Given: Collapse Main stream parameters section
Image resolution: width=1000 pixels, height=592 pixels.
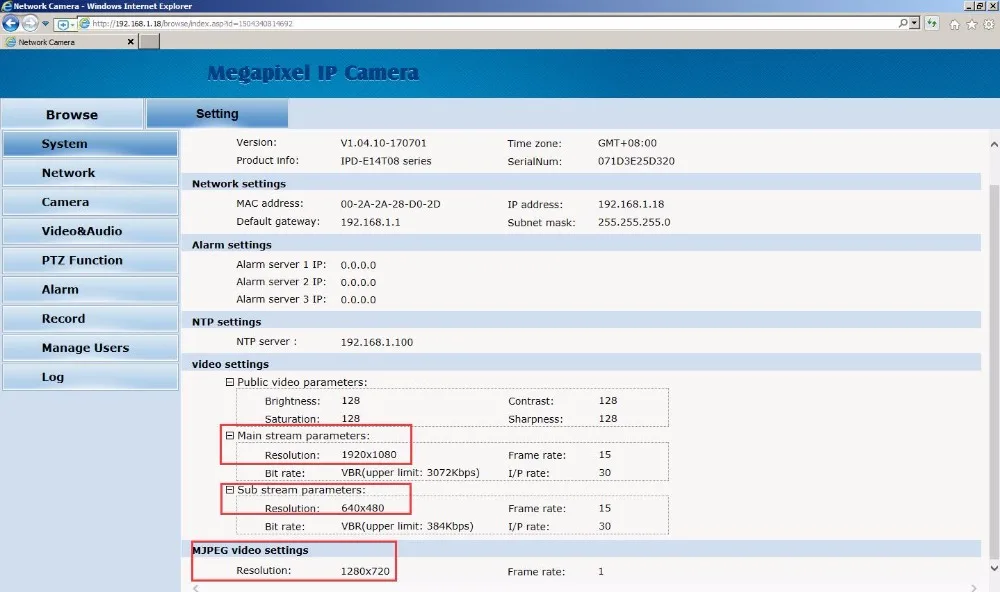Looking at the screenshot, I should 230,436.
